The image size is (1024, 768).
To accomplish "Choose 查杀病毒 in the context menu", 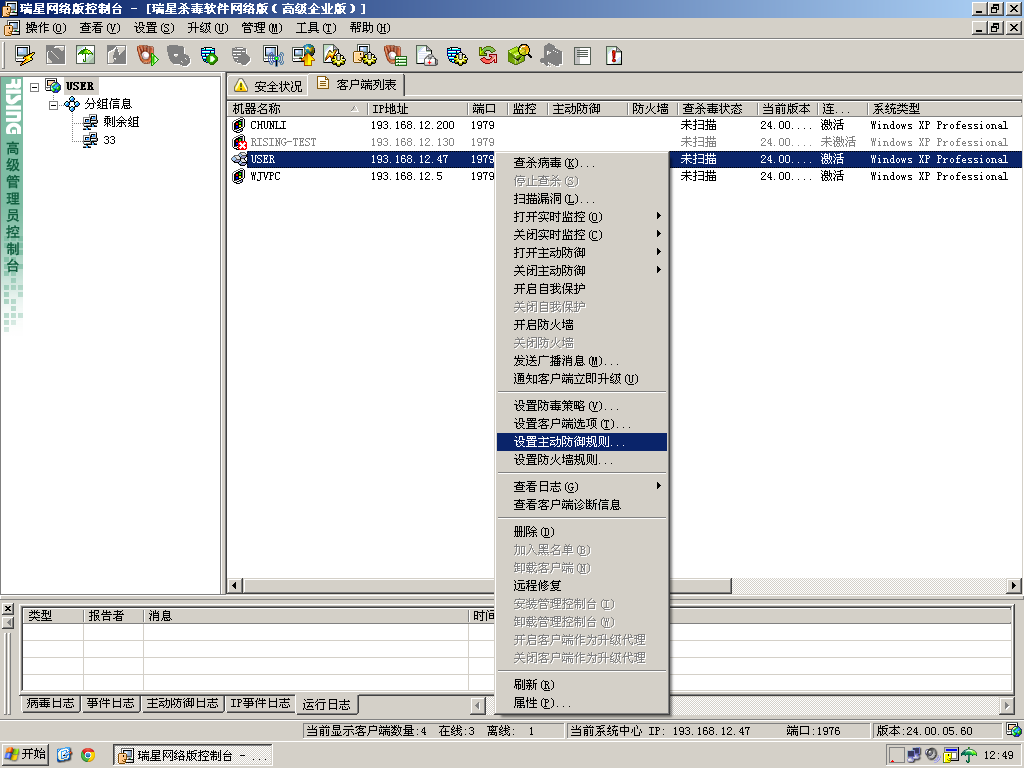I will point(553,163).
